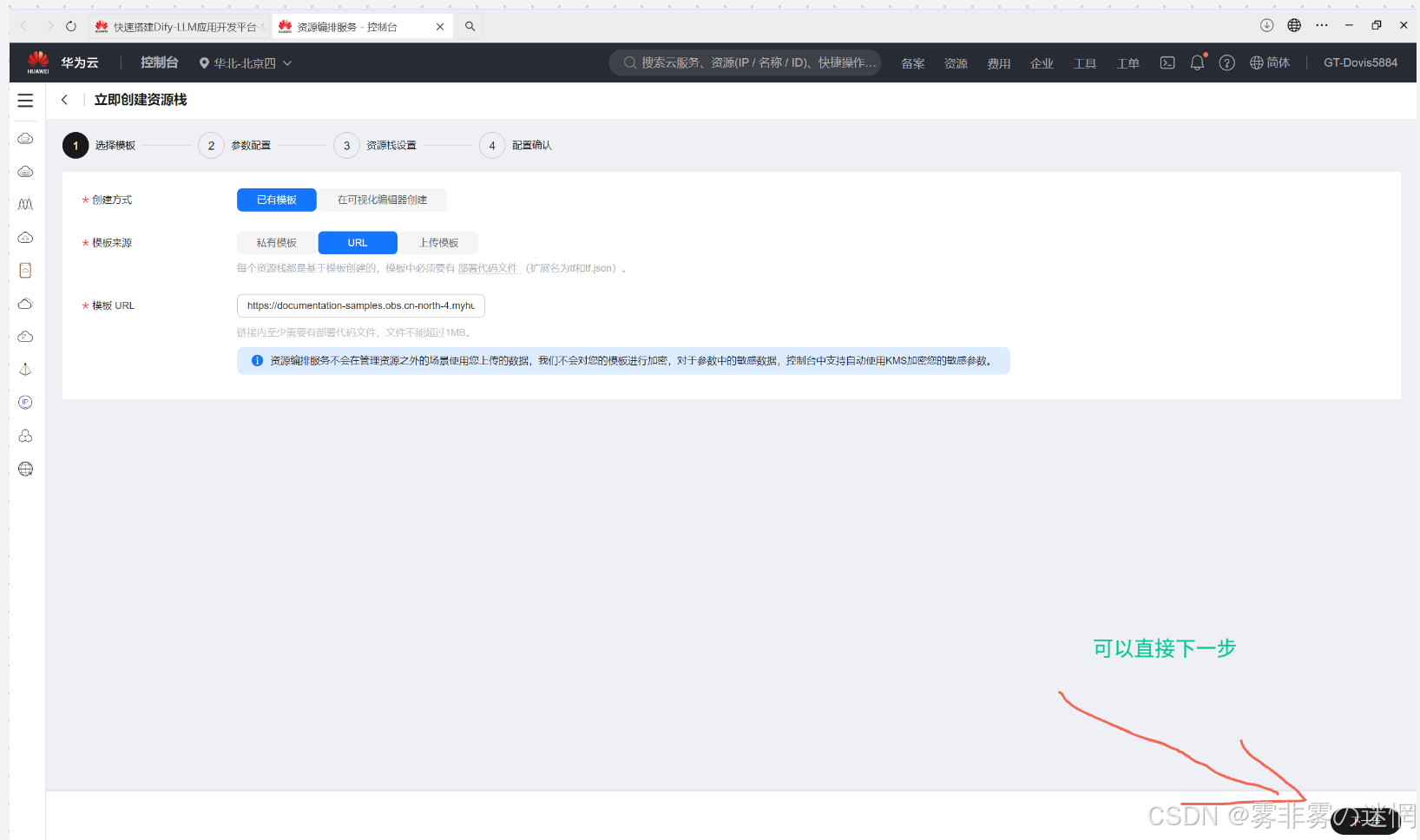Open the GT-Dovis5884 account menu
The image size is (1420, 840).
(x=1360, y=62)
